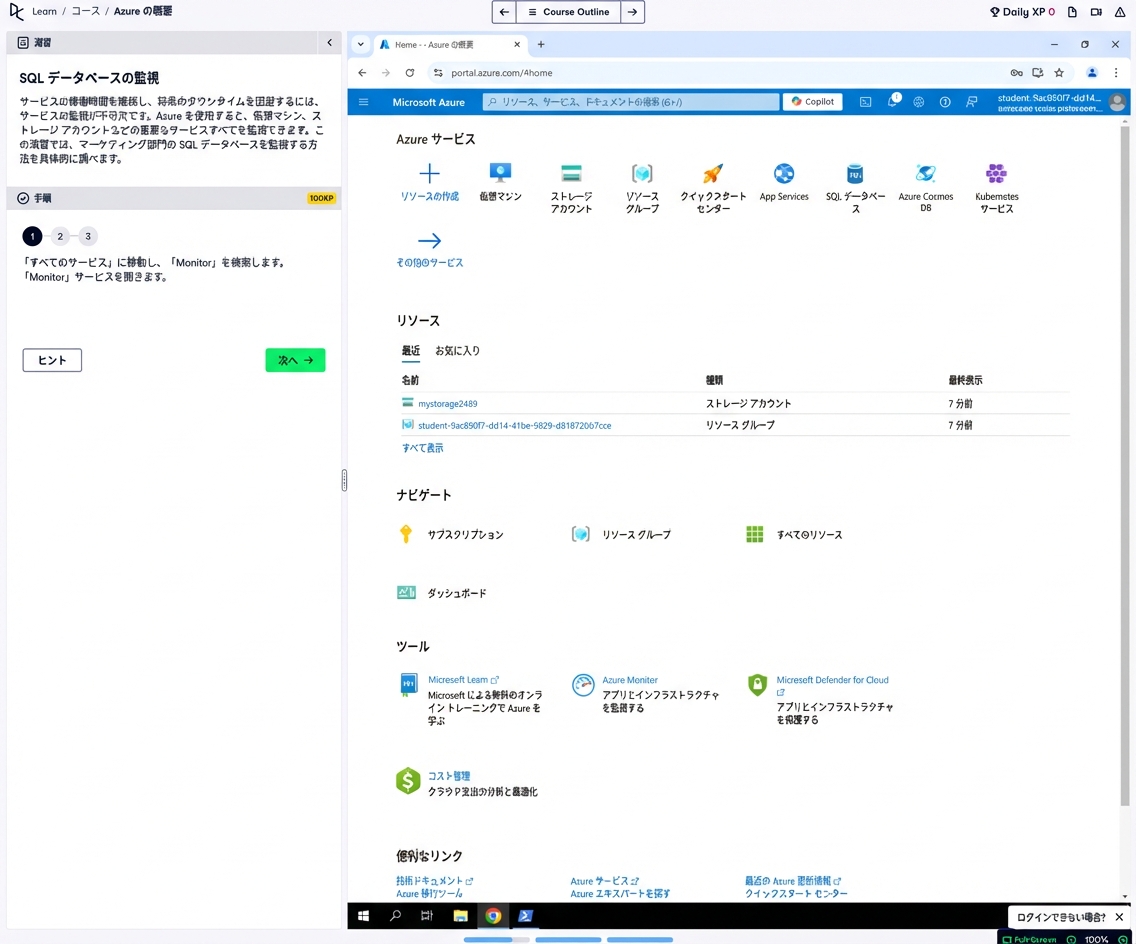The height and width of the screenshot is (944, 1136).
Task: Go to next course exercise arrow
Action: 632,12
